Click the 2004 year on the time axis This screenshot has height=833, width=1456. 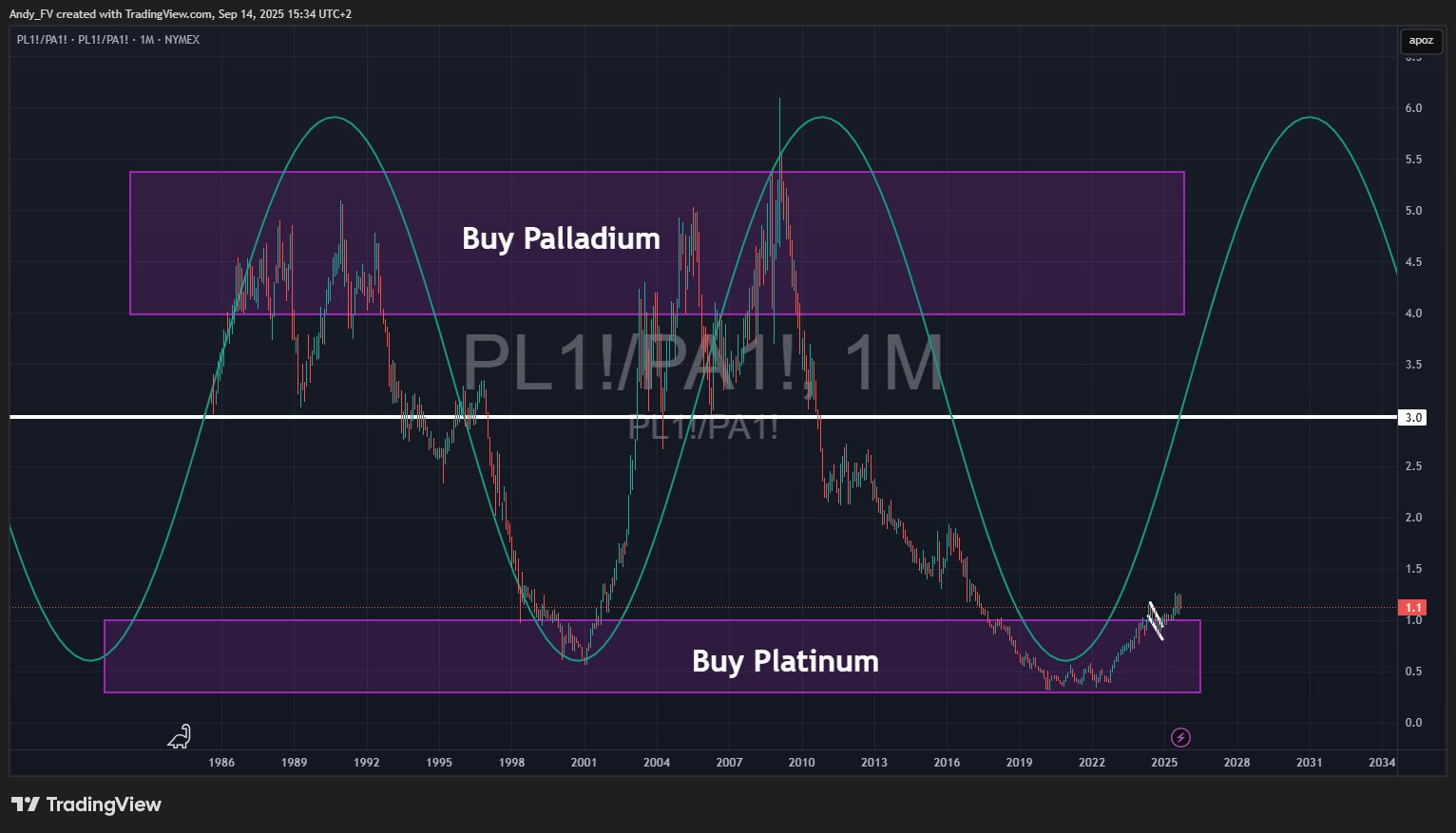tap(657, 763)
